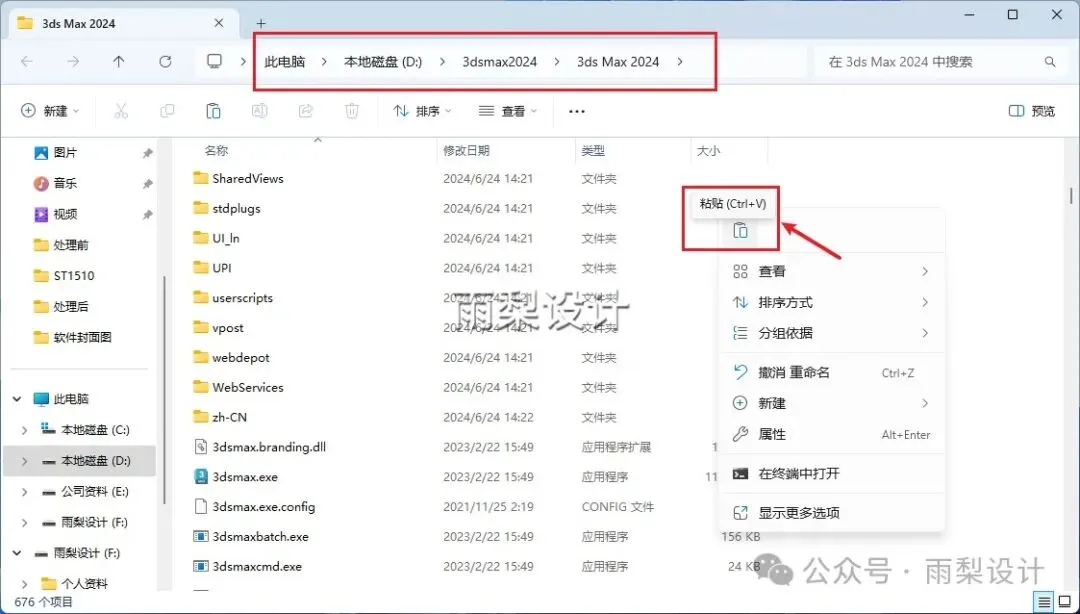Image resolution: width=1080 pixels, height=614 pixels.
Task: Click the search magnifier icon
Action: coord(1050,61)
